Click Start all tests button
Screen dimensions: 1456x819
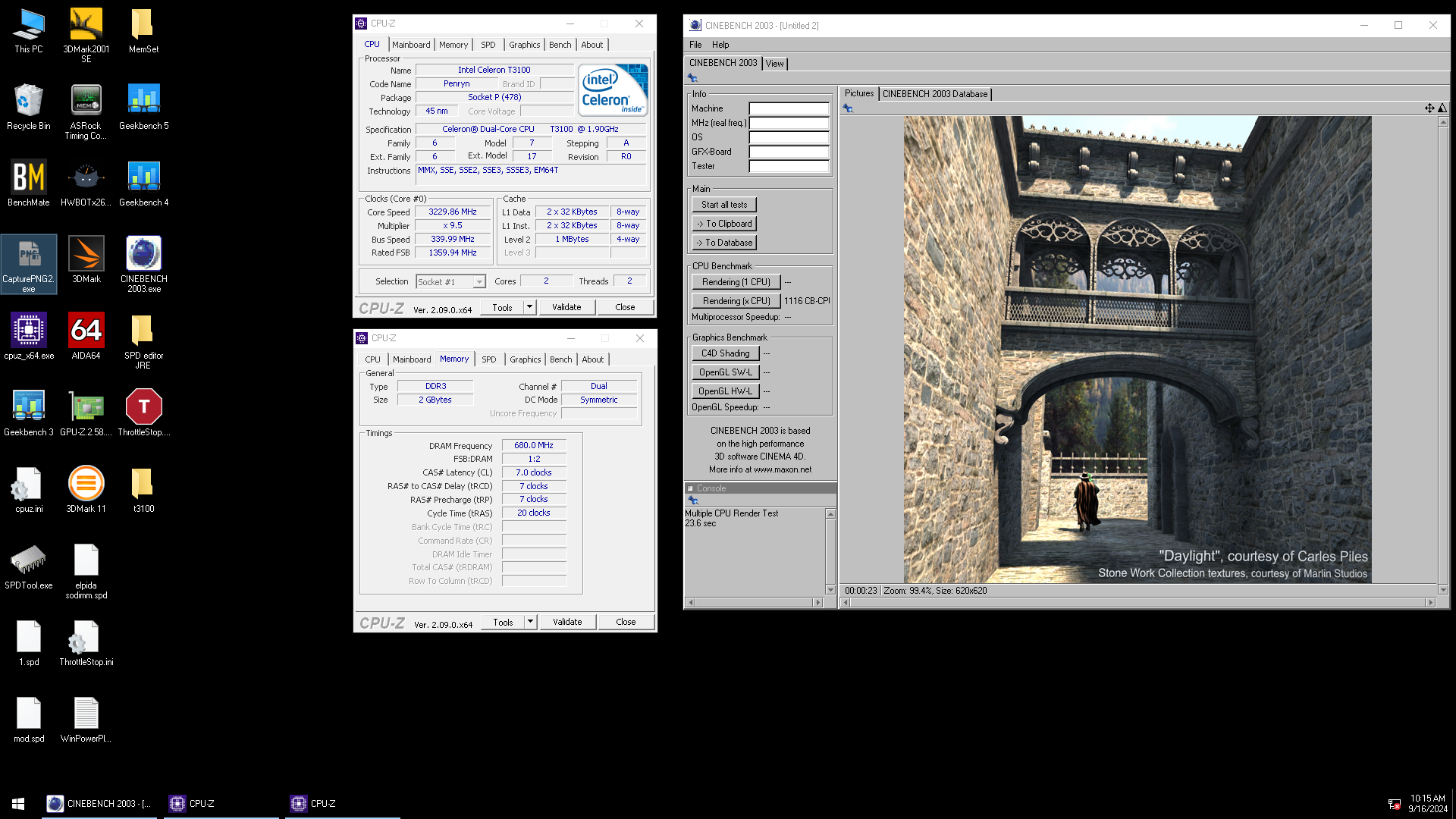[x=724, y=205]
